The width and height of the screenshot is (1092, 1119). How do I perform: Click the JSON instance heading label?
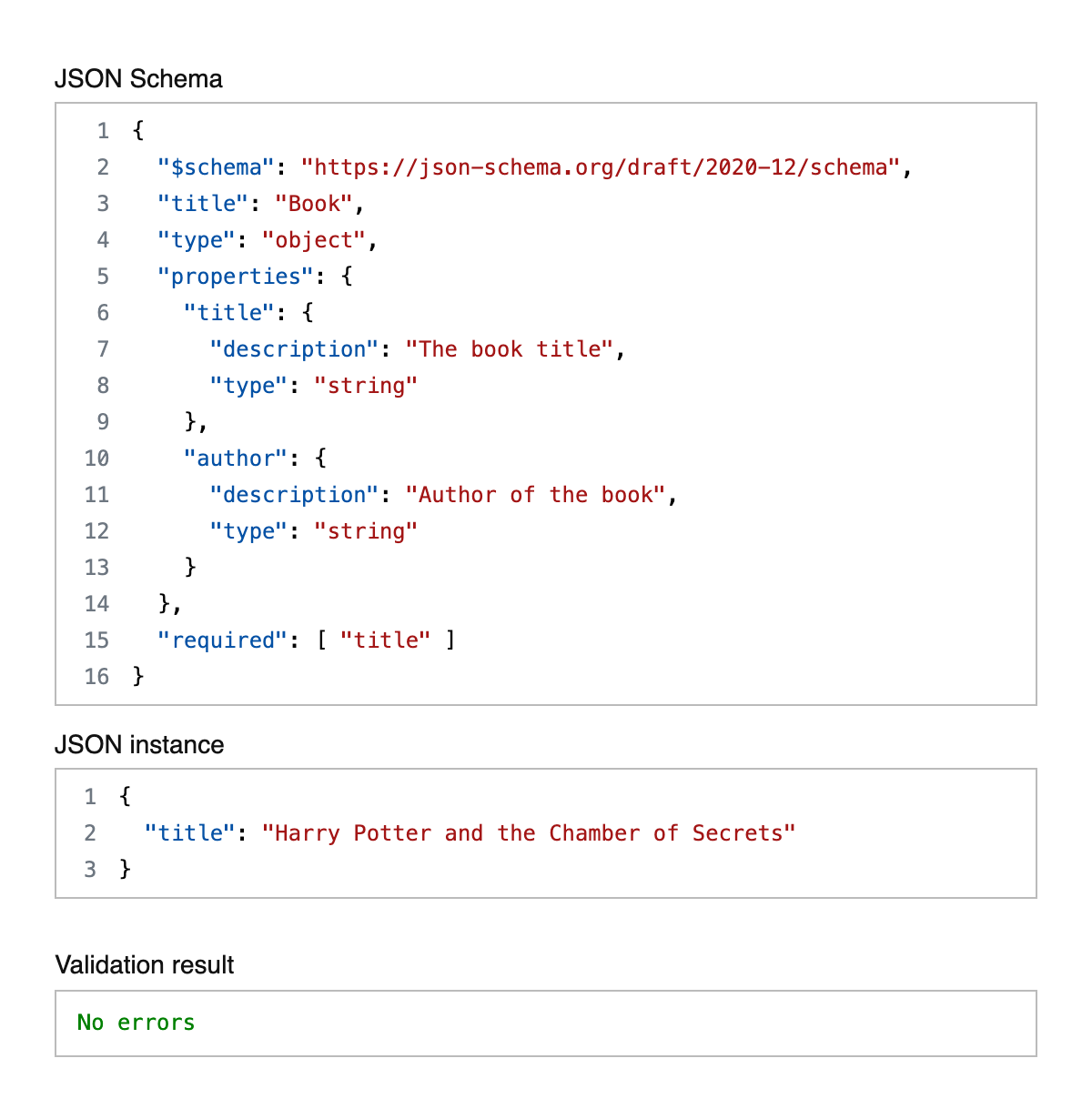[x=139, y=745]
